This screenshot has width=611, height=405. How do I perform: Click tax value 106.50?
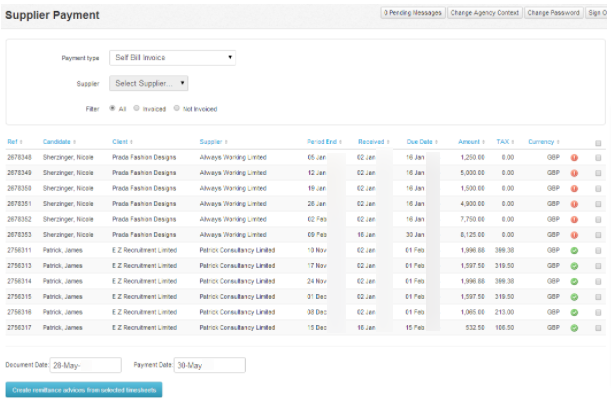(504, 327)
